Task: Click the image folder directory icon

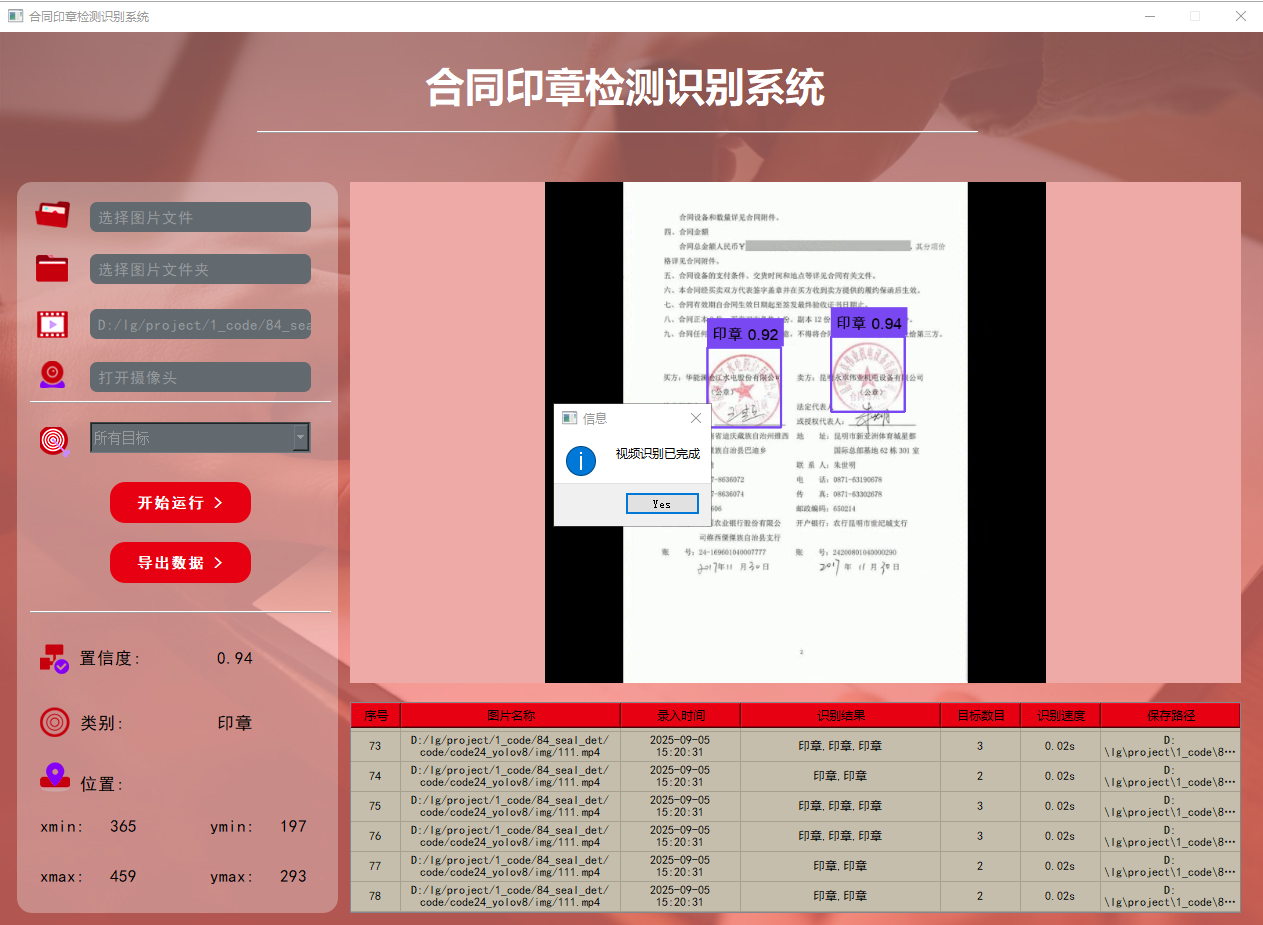Action: (52, 268)
